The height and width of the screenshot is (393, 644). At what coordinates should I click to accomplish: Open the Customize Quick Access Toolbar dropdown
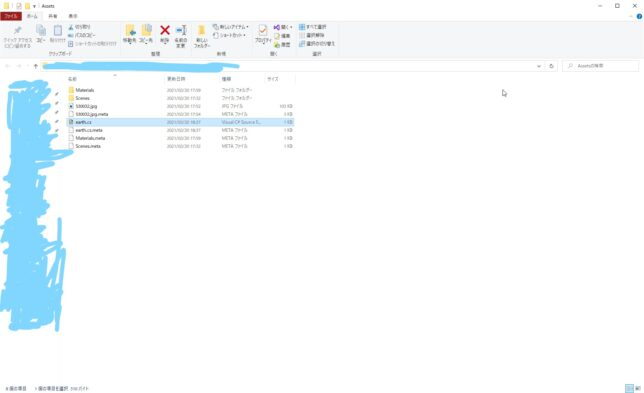coord(34,6)
